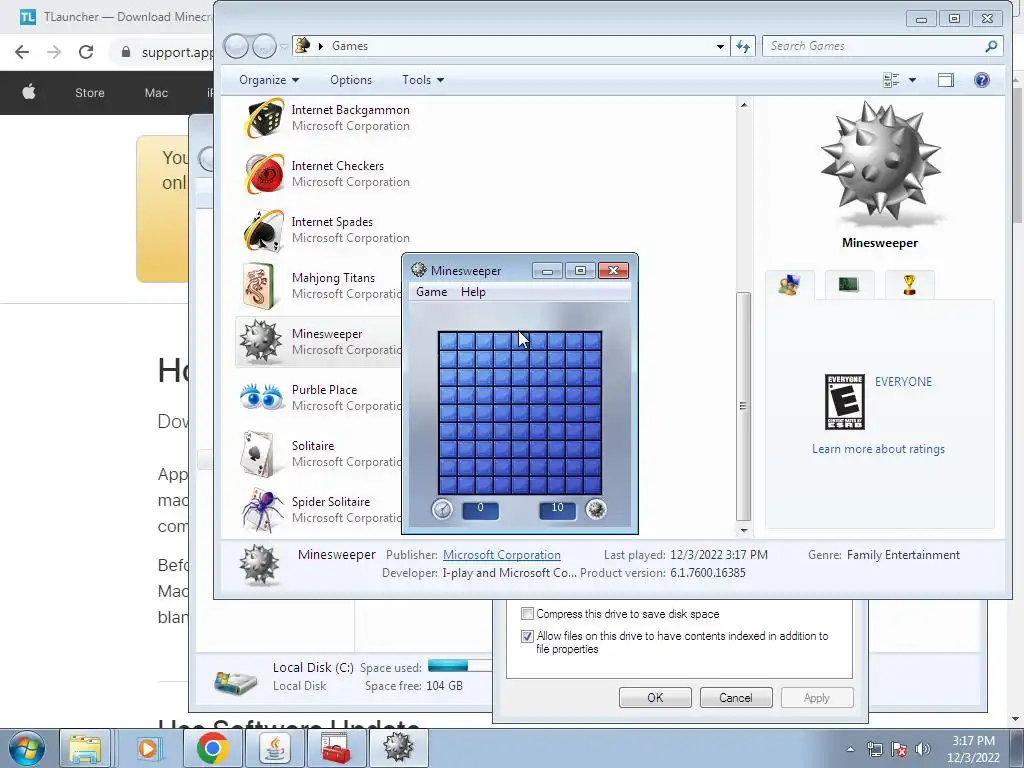Open the ratings tab with people icon

tap(790, 285)
